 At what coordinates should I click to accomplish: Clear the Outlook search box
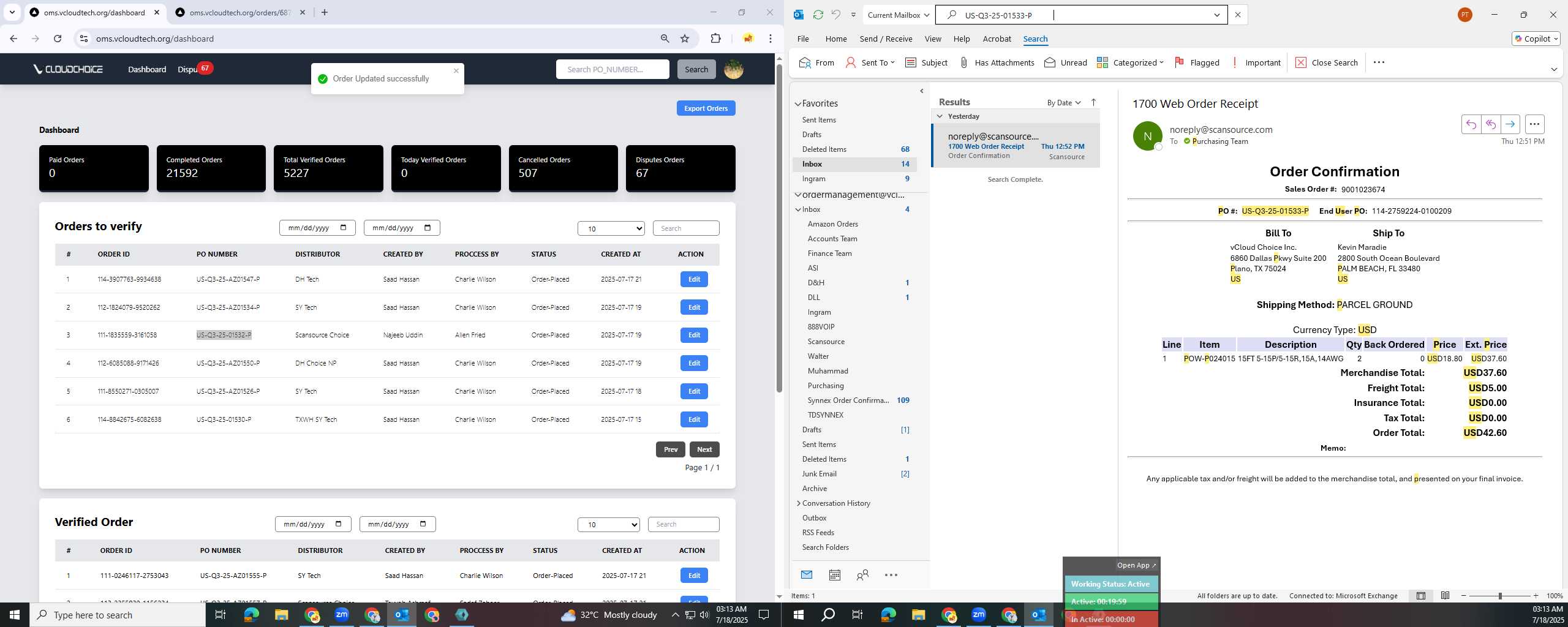pos(1237,15)
